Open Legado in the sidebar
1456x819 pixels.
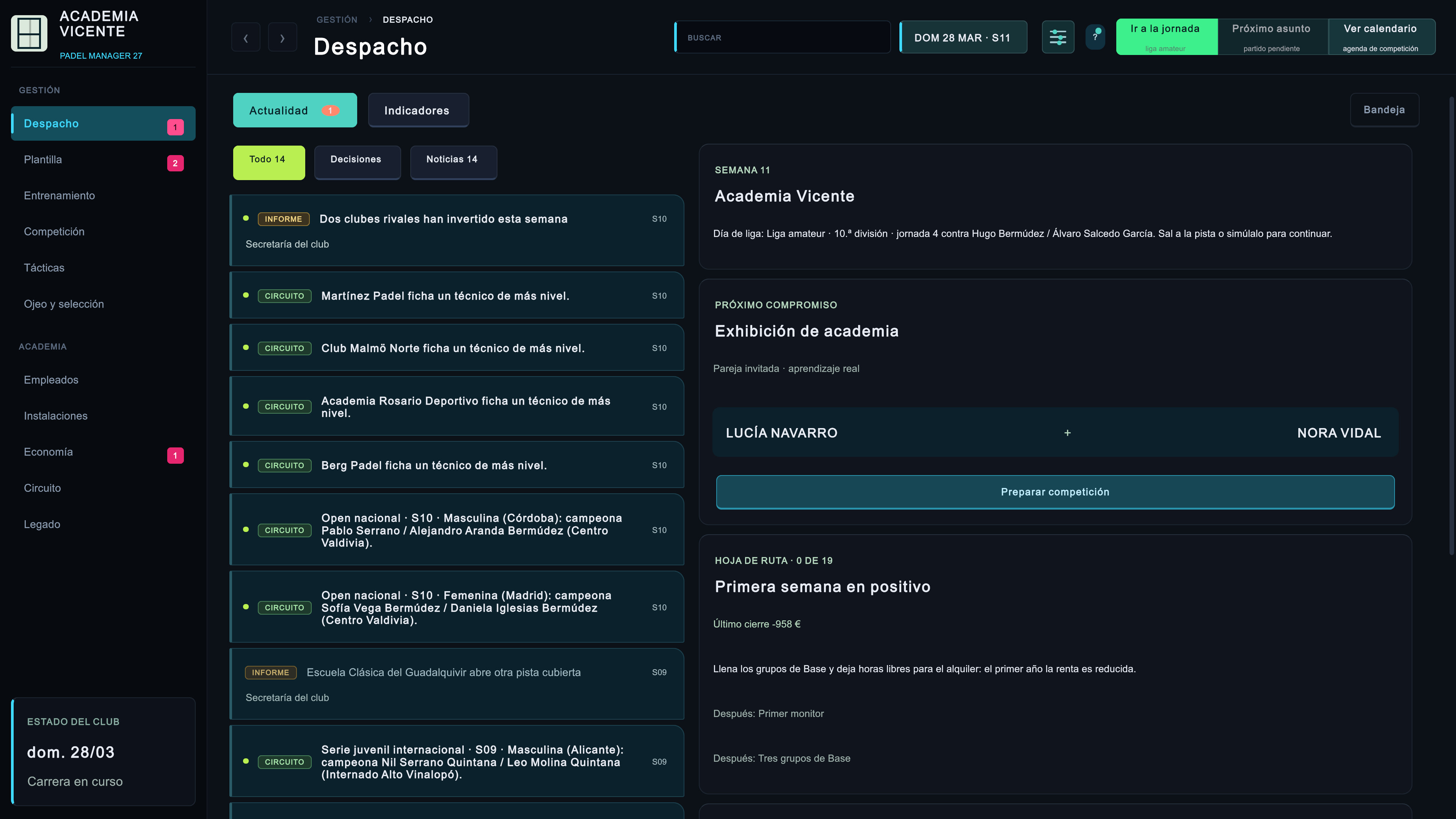104,524
